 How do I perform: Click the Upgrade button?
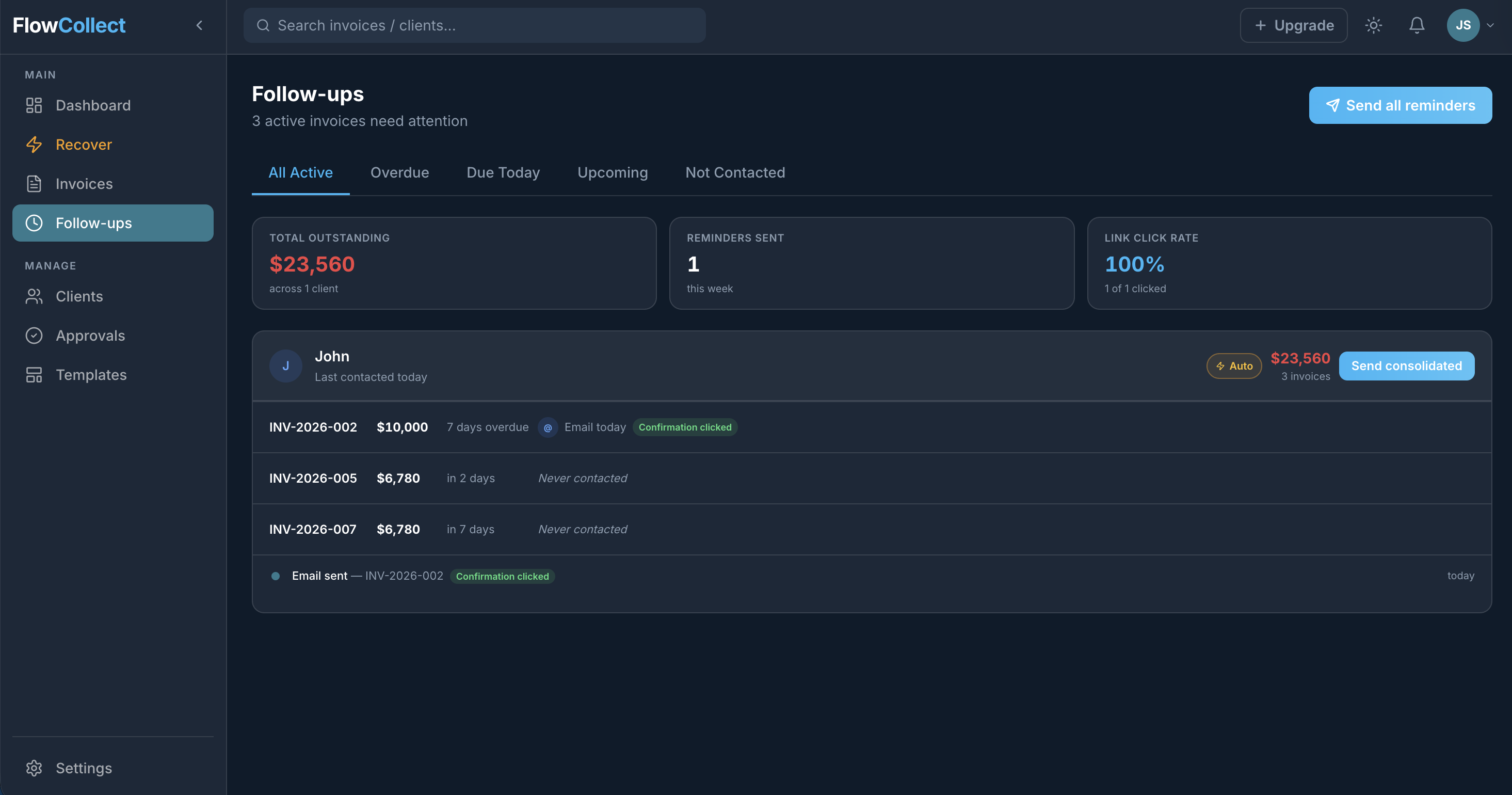[1293, 25]
